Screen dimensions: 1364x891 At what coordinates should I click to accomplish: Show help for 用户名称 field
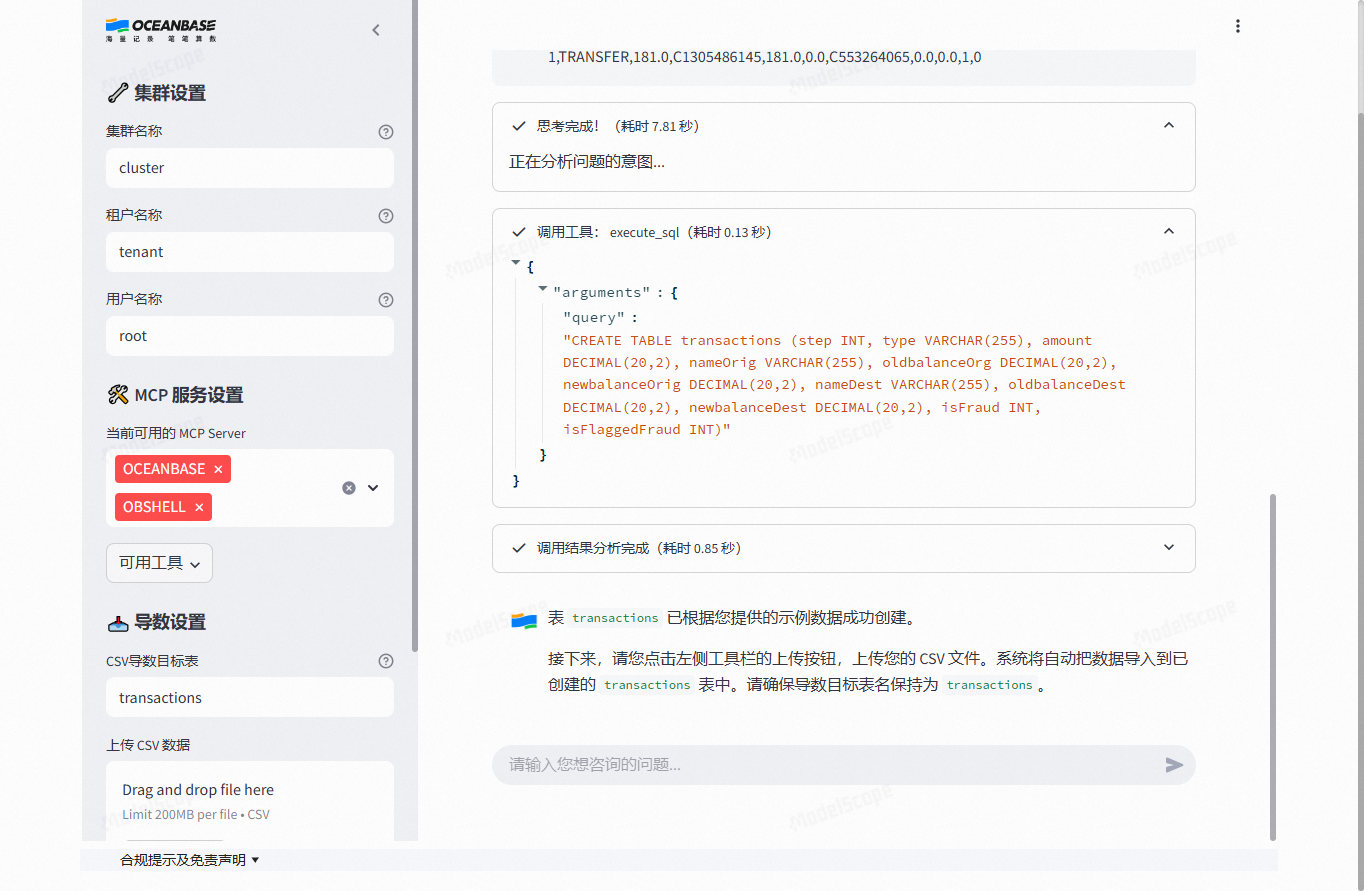pyautogui.click(x=386, y=300)
